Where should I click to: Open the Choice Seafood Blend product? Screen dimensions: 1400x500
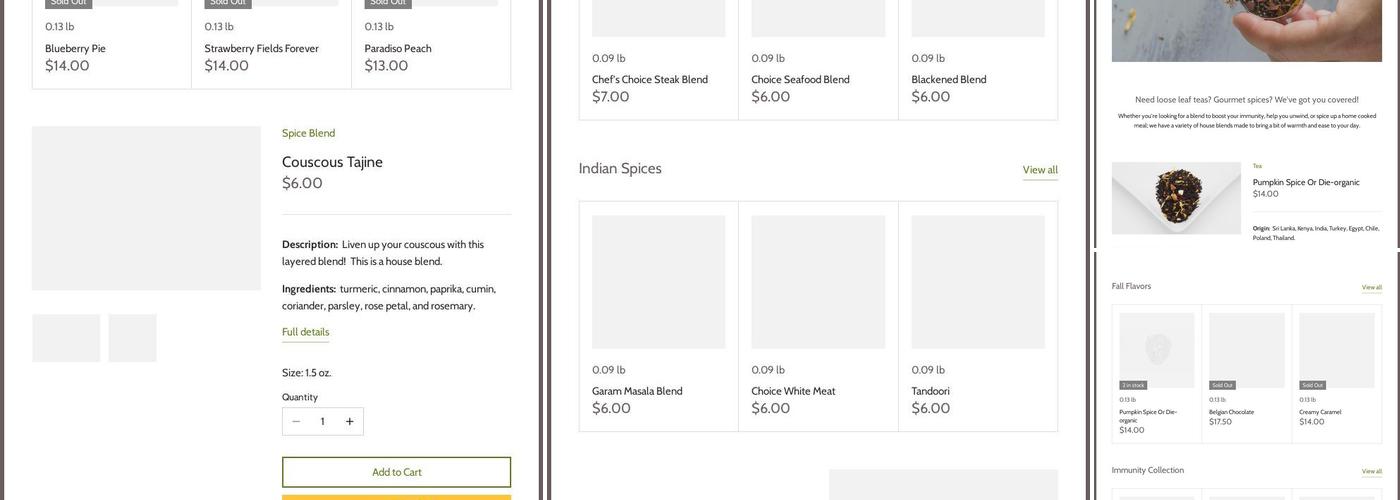[x=800, y=80]
